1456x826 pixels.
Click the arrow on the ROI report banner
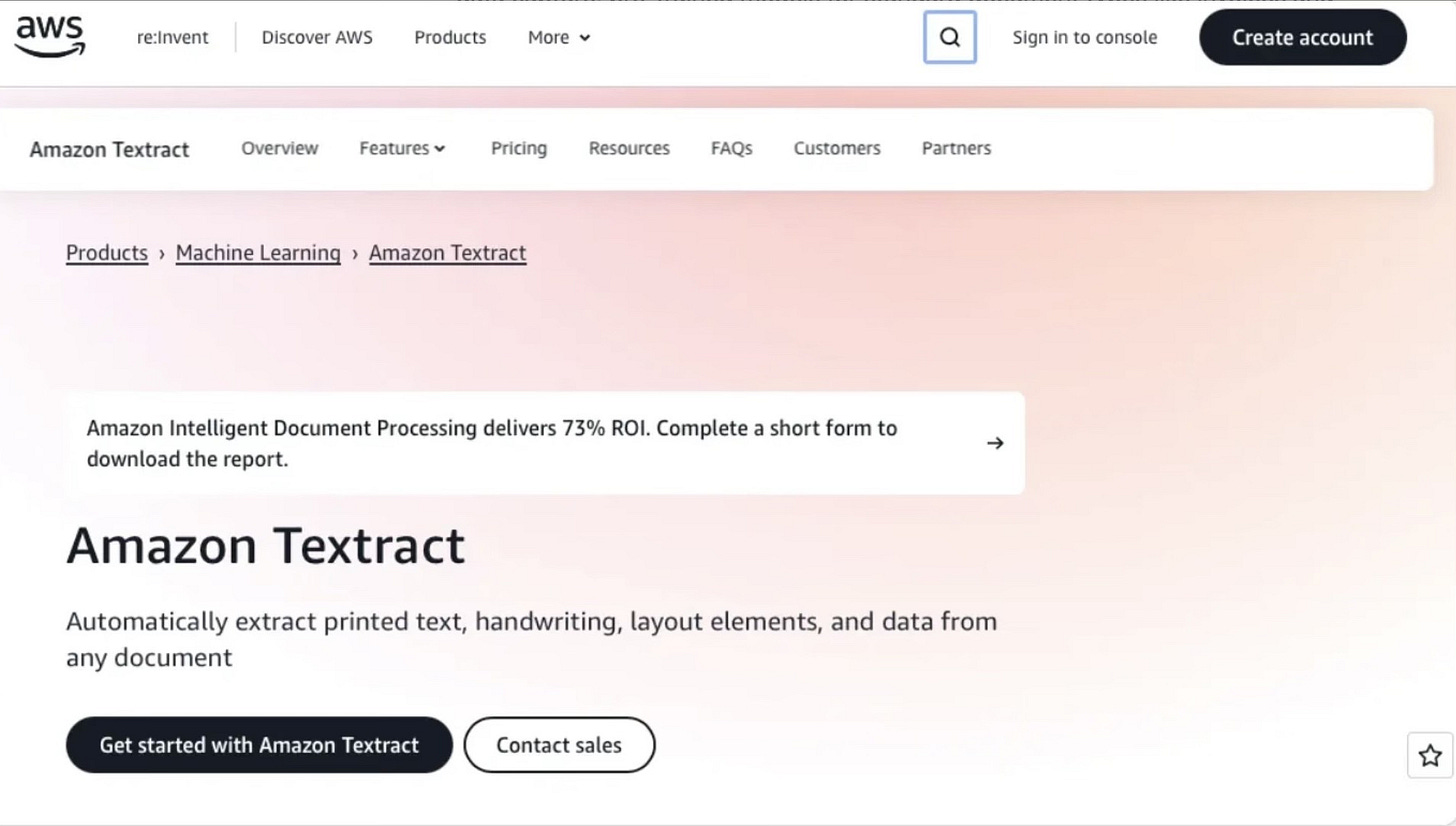tap(995, 443)
